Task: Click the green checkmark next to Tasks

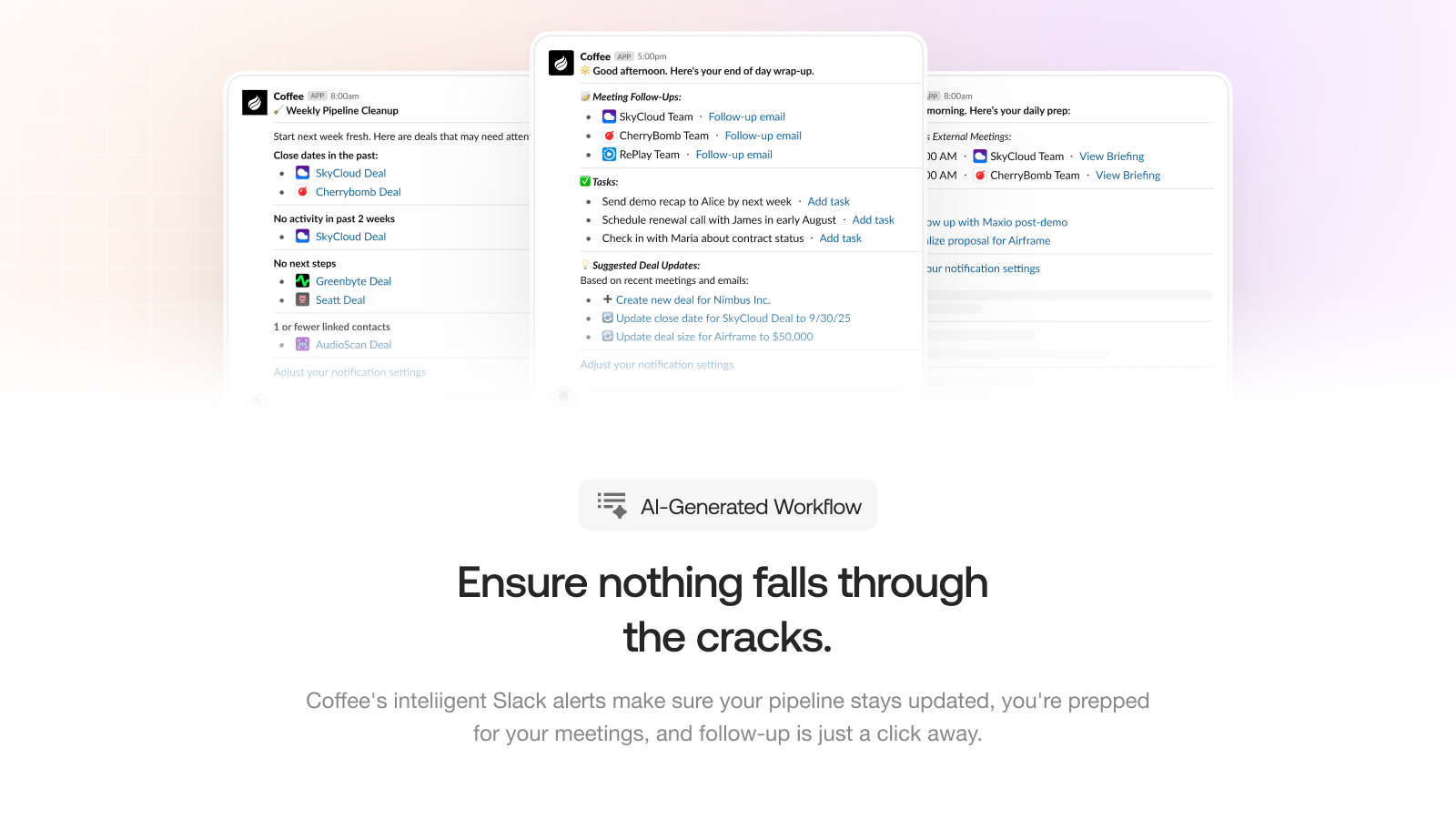Action: point(585,181)
